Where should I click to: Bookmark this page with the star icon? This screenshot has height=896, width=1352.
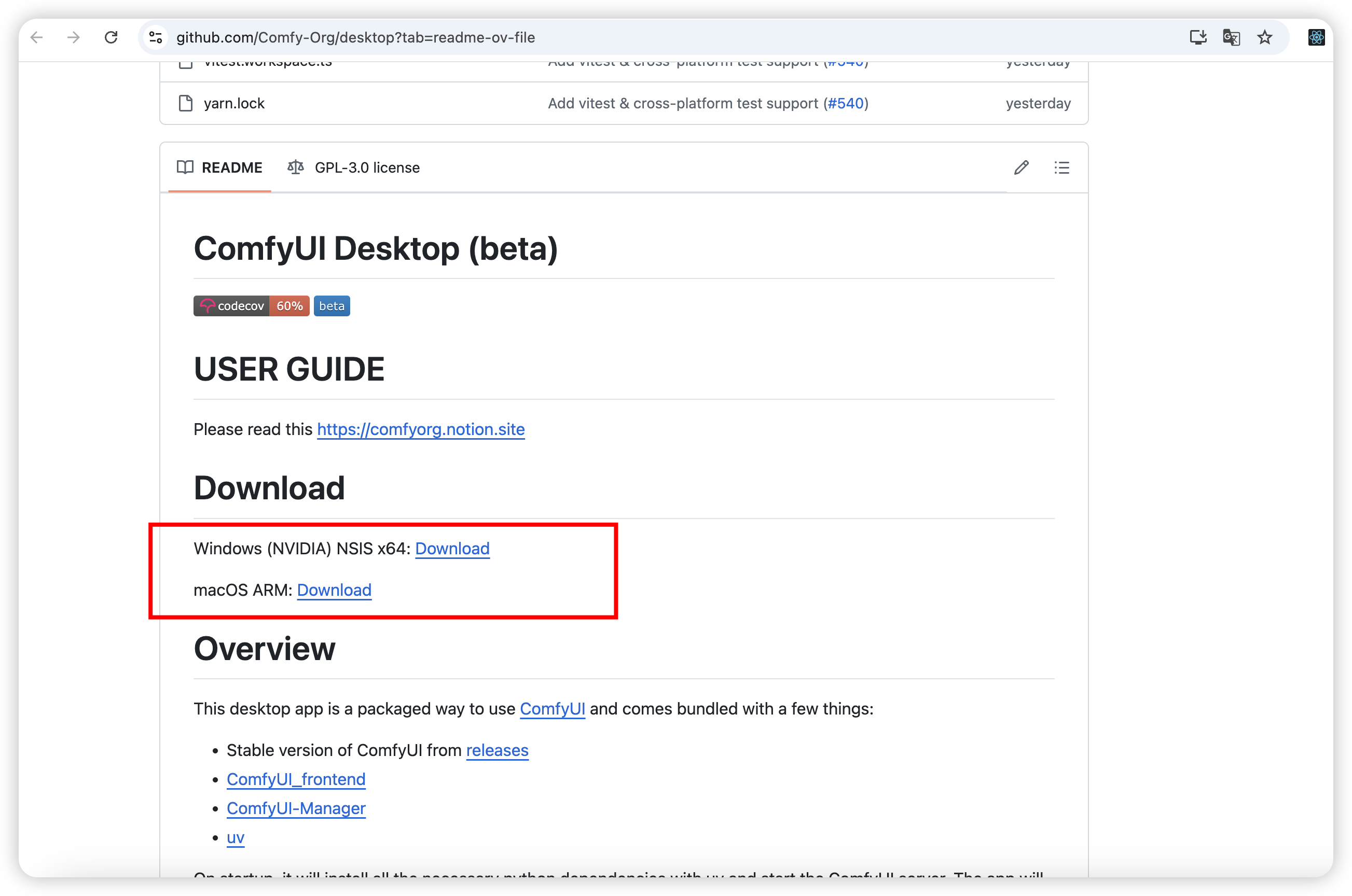tap(1264, 38)
